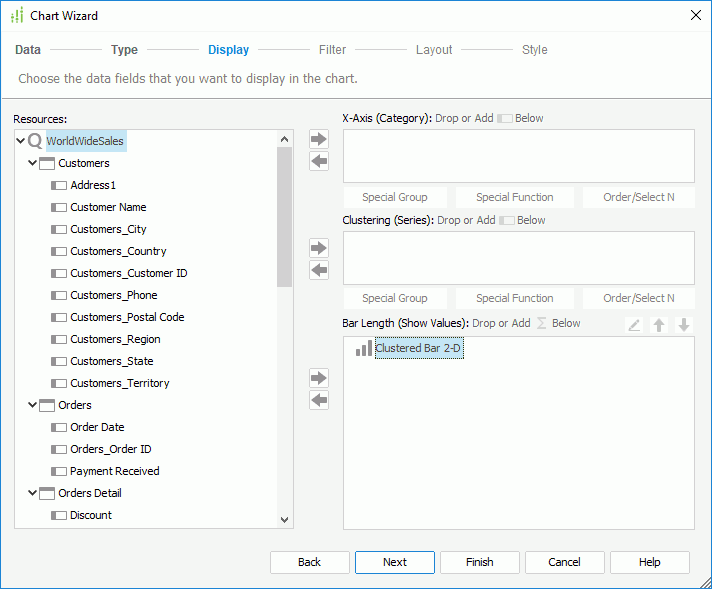Jump to the Layout step tab

[x=434, y=49]
